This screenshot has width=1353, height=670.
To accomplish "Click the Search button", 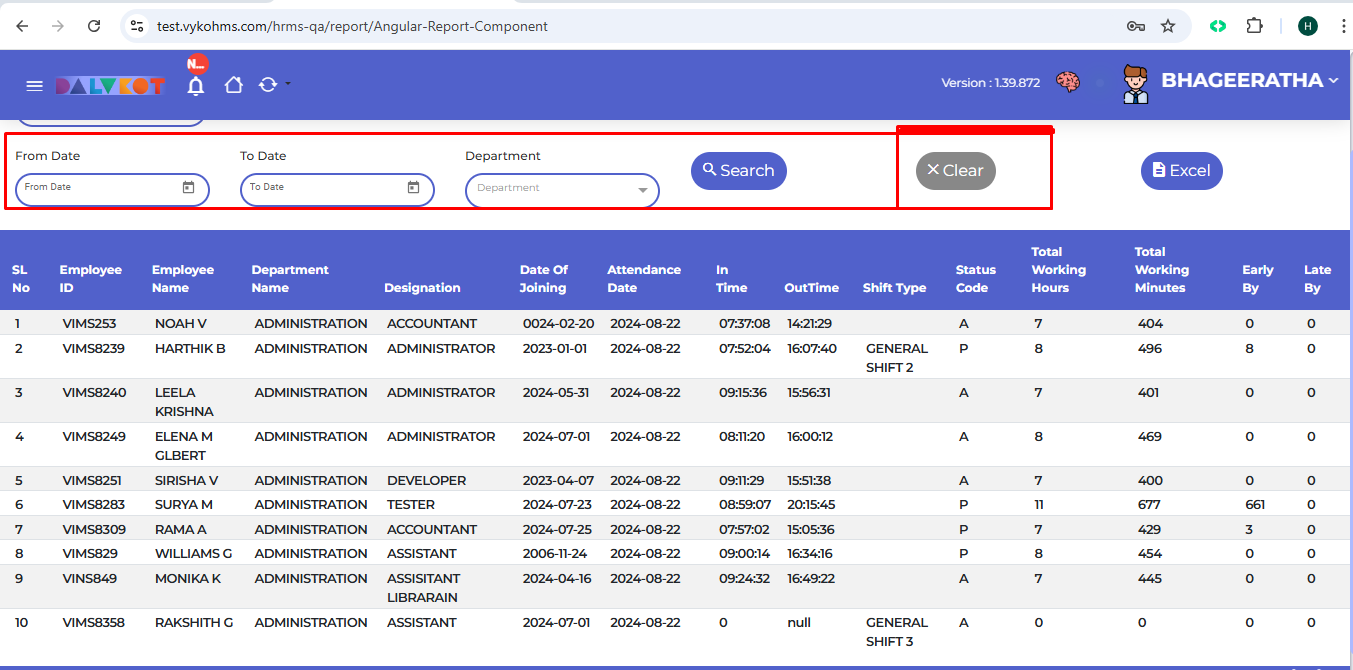I will (738, 171).
